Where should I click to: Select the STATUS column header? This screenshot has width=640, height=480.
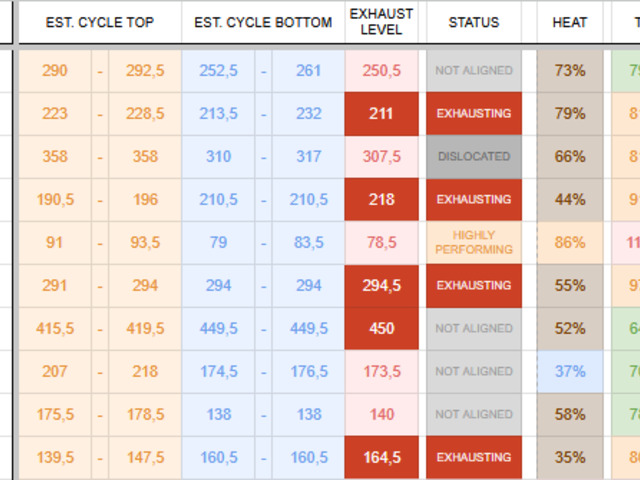pyautogui.click(x=474, y=22)
